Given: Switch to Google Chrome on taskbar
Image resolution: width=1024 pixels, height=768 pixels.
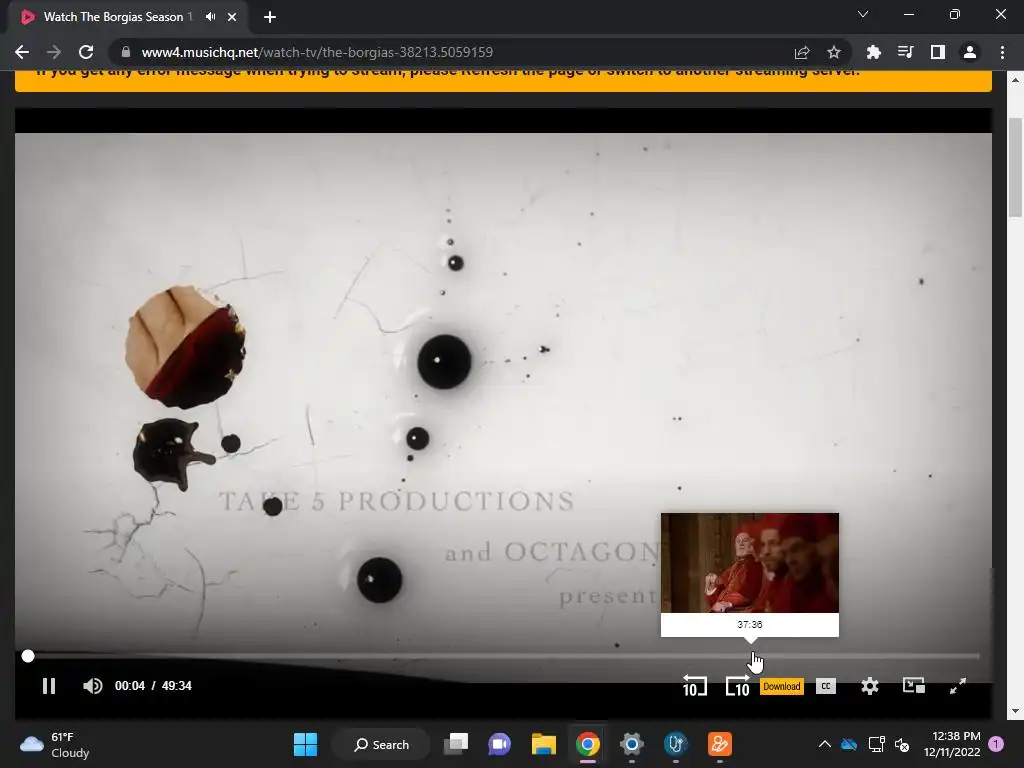Looking at the screenshot, I should tap(588, 744).
